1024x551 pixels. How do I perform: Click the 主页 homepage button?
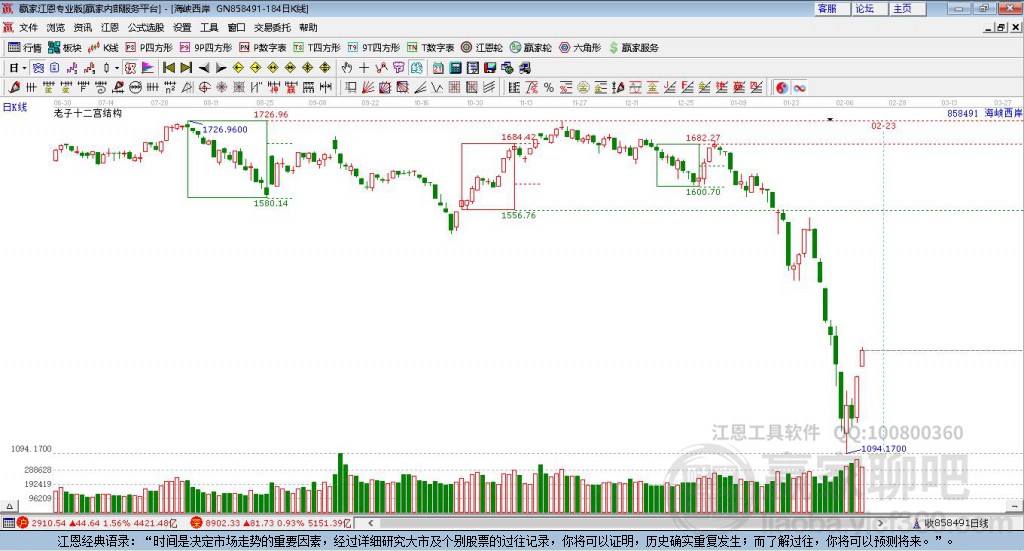tap(908, 8)
